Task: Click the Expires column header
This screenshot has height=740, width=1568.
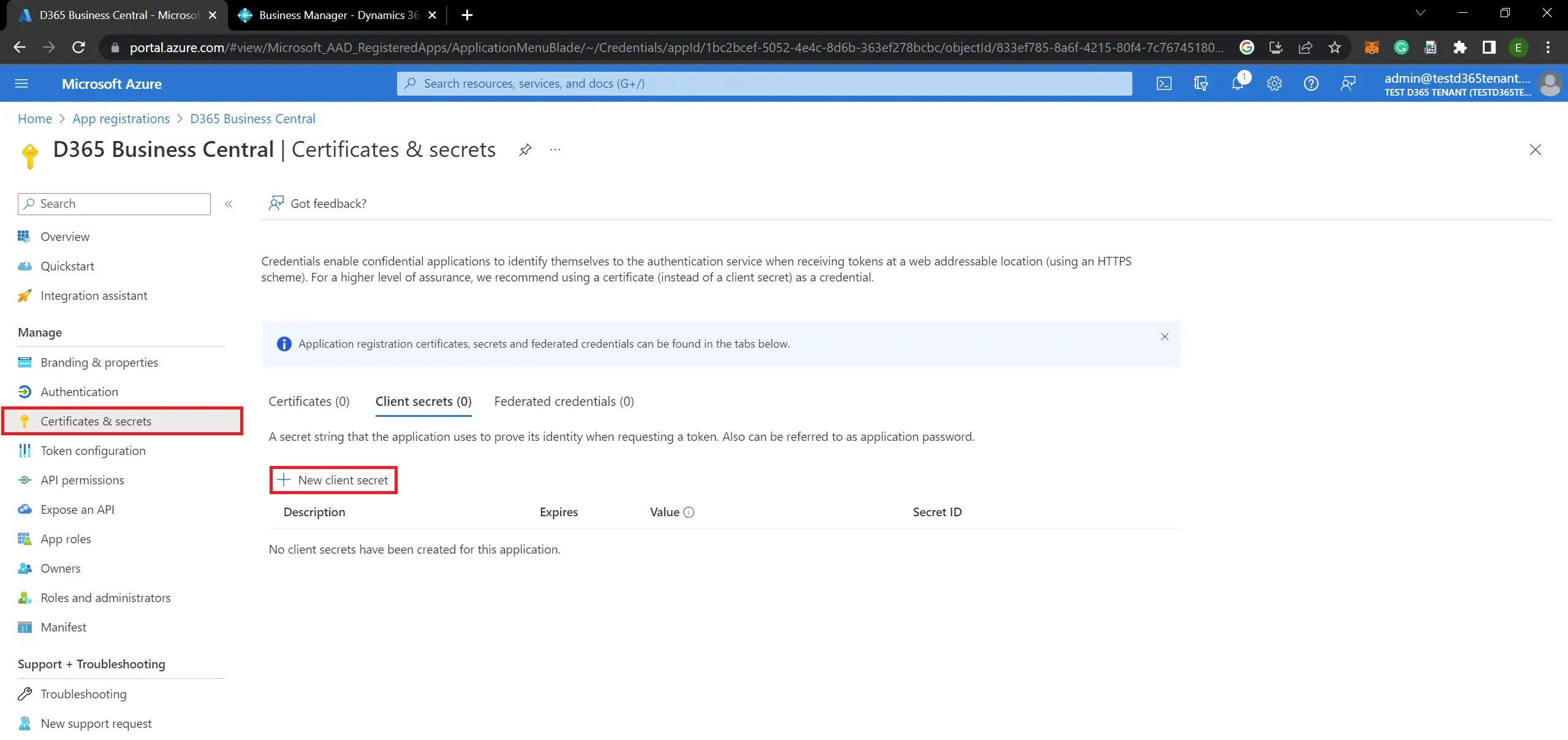Action: pyautogui.click(x=559, y=513)
